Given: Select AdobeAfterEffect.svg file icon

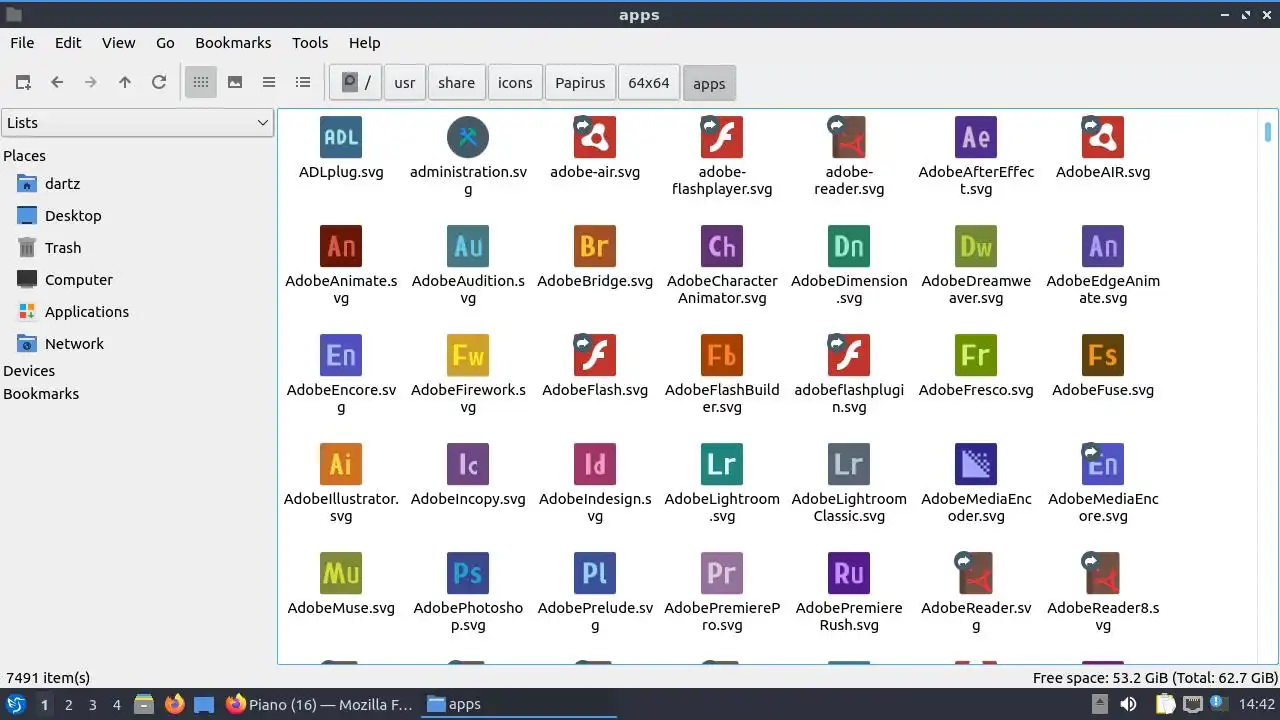Looking at the screenshot, I should click(976, 137).
